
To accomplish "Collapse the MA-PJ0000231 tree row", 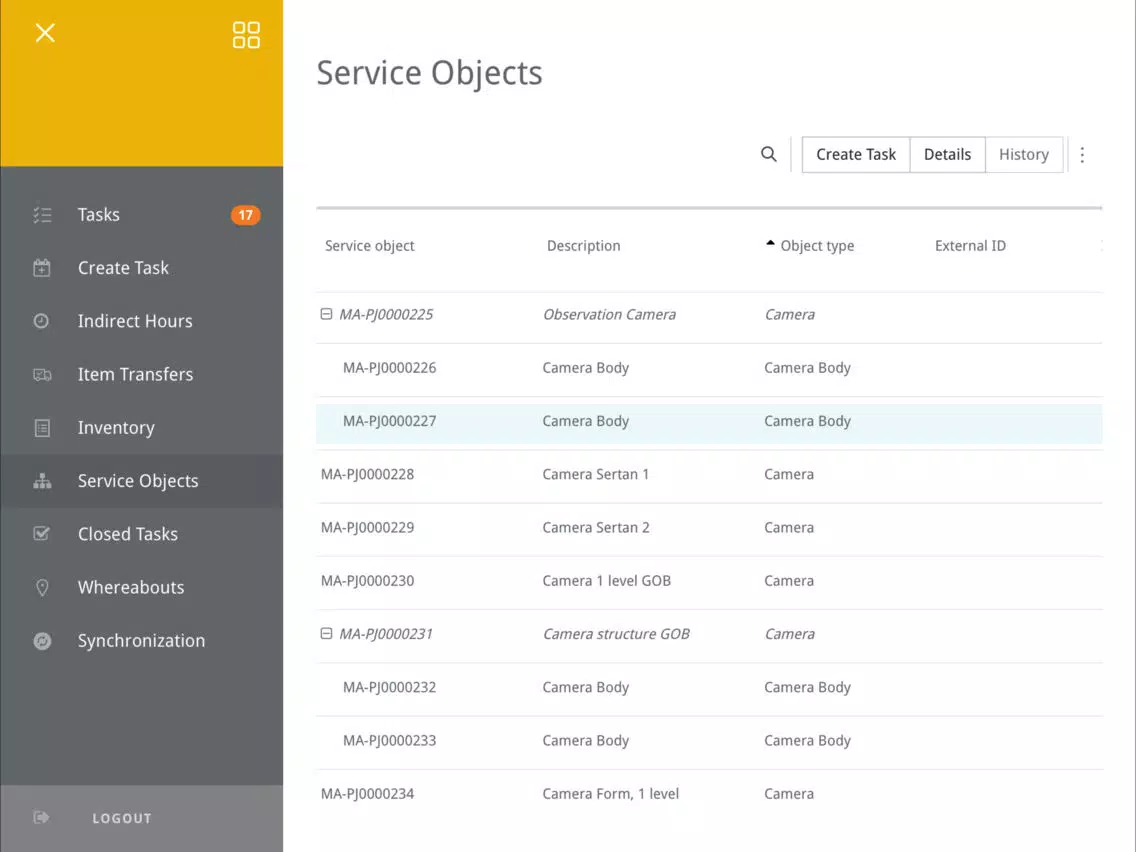I will click(x=326, y=633).
